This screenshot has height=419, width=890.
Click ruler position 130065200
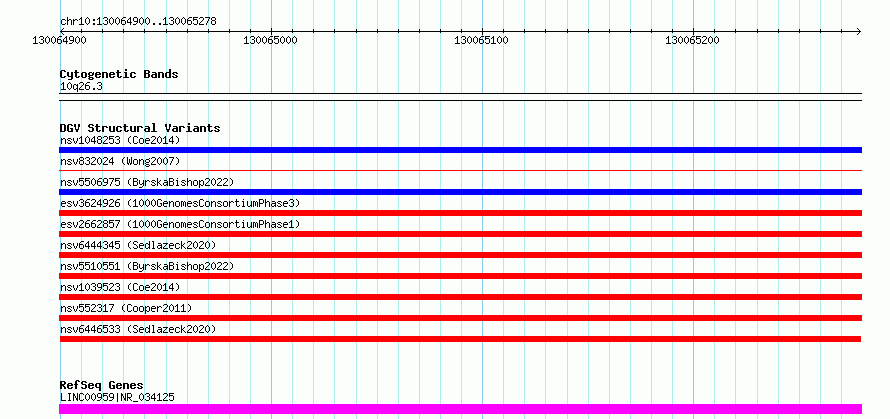[692, 40]
